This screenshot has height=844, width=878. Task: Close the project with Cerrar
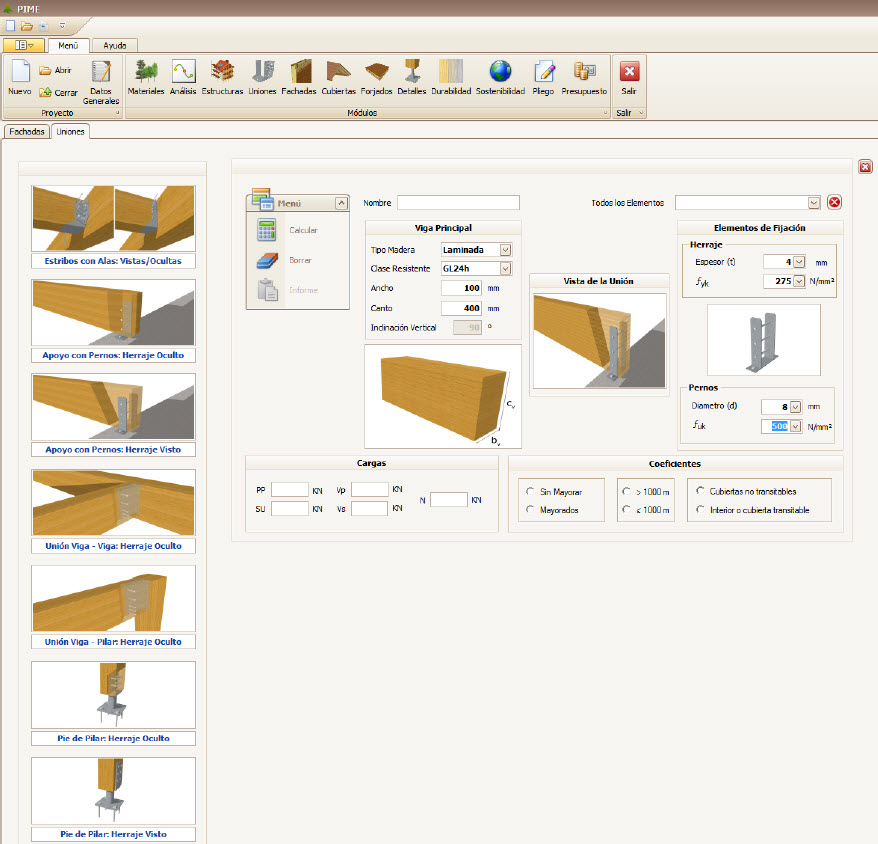point(58,92)
